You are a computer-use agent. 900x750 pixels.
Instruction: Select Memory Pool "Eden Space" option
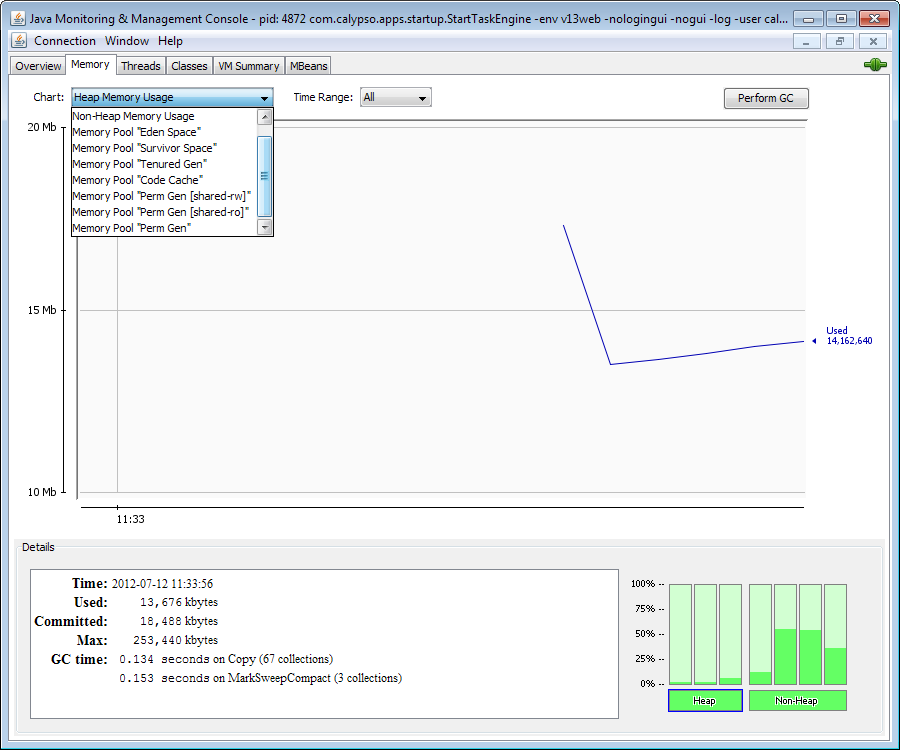click(165, 132)
